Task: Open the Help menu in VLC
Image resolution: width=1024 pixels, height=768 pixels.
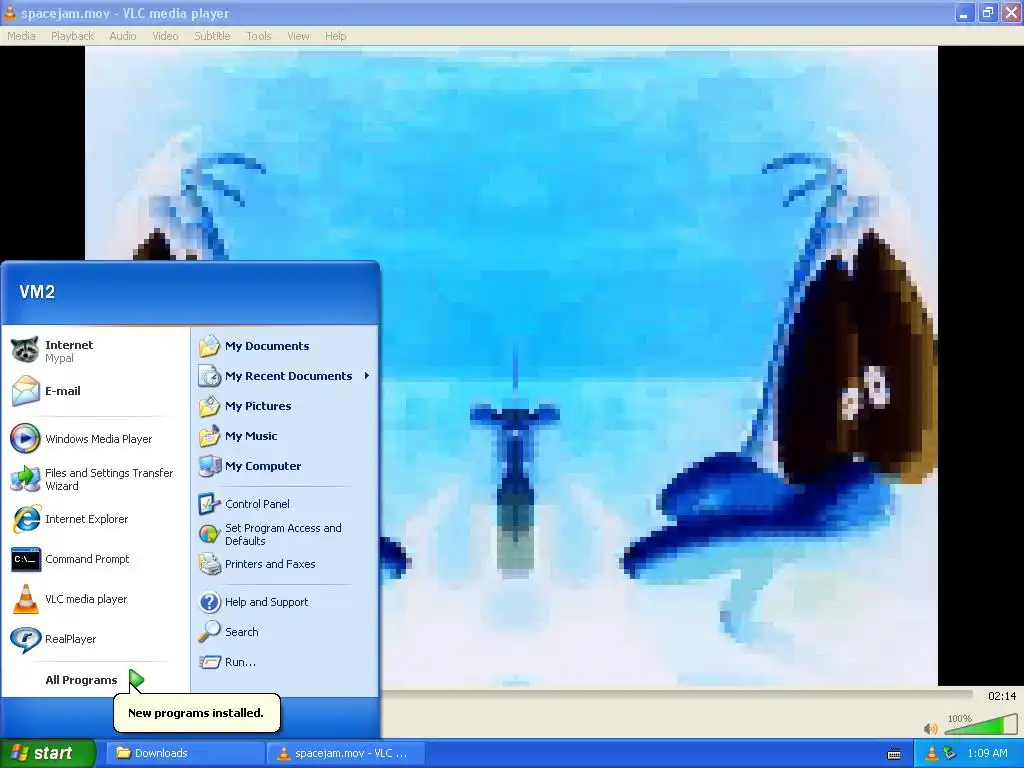Action: coord(336,36)
